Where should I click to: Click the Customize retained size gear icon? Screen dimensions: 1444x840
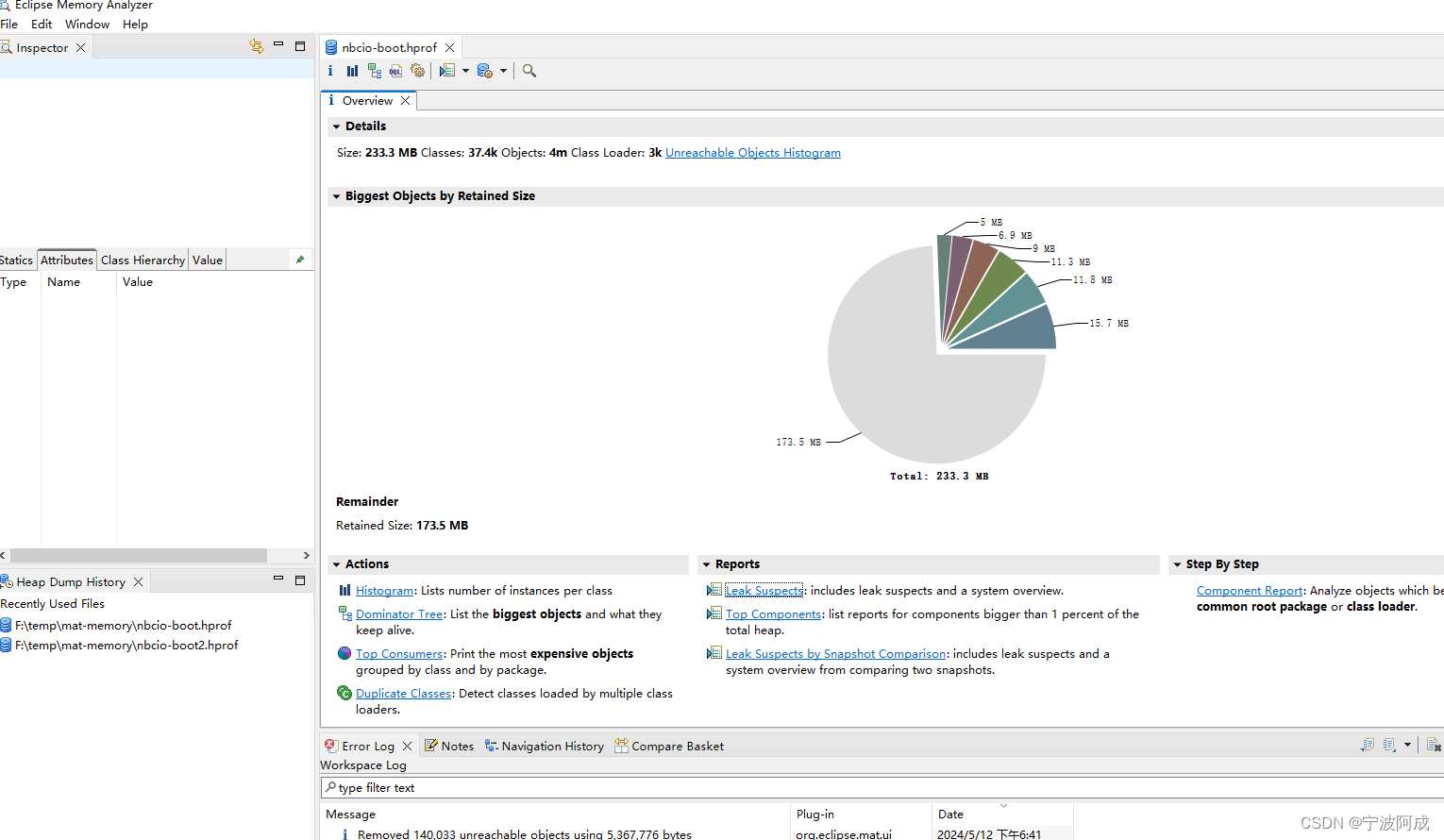[x=417, y=70]
